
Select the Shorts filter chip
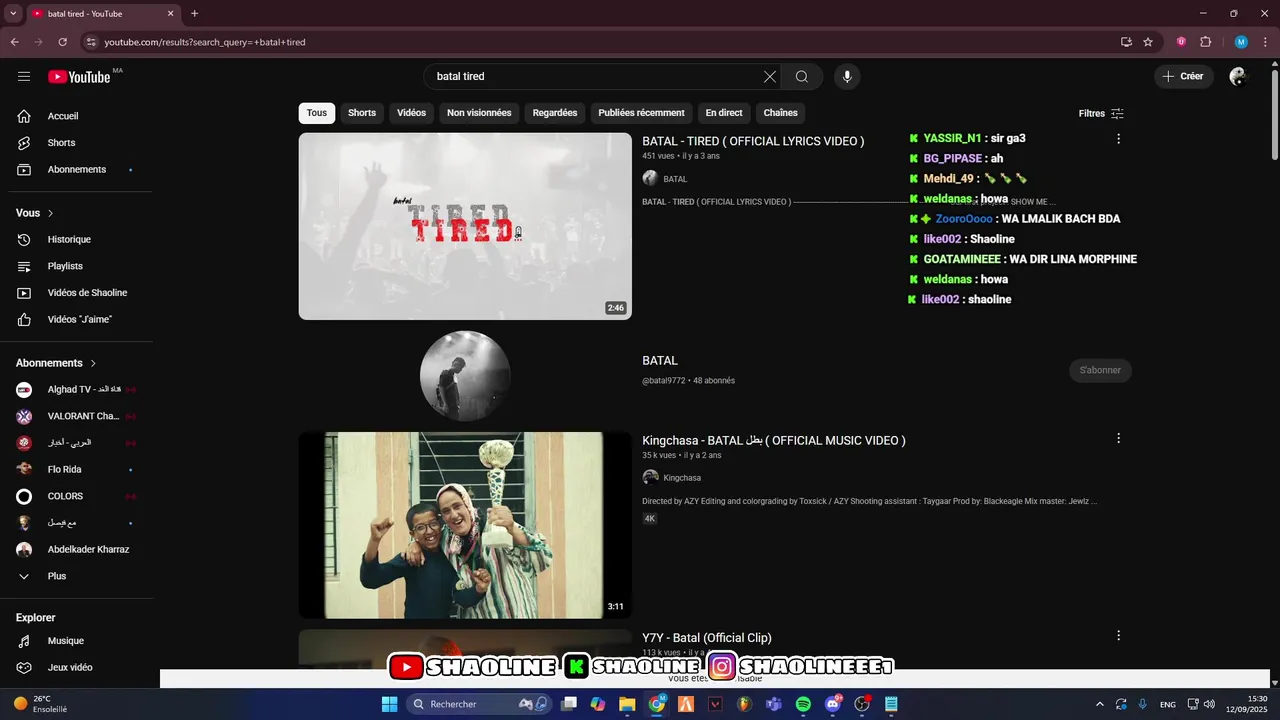(362, 113)
